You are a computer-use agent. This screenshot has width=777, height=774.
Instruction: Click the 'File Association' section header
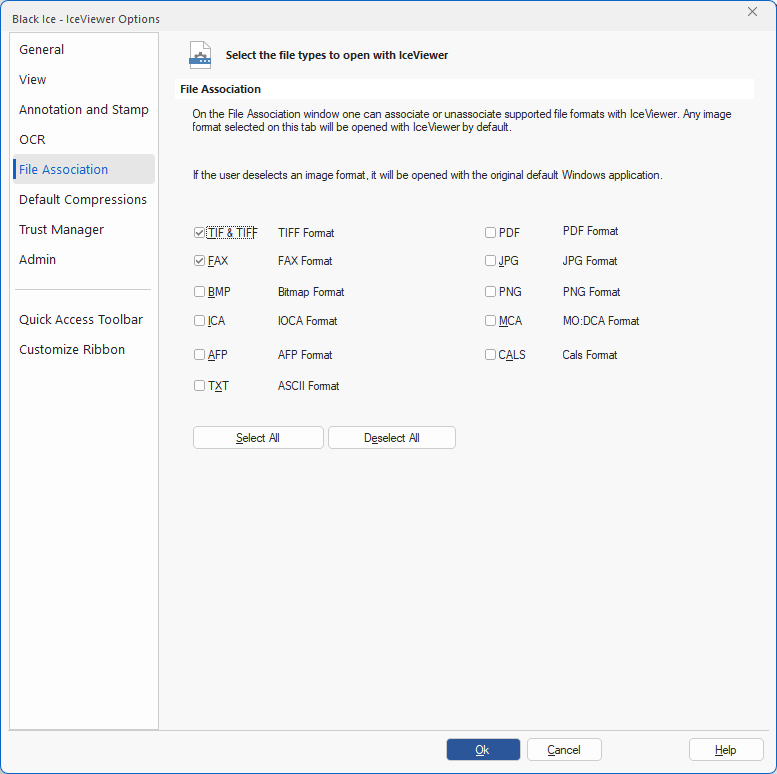[x=221, y=89]
